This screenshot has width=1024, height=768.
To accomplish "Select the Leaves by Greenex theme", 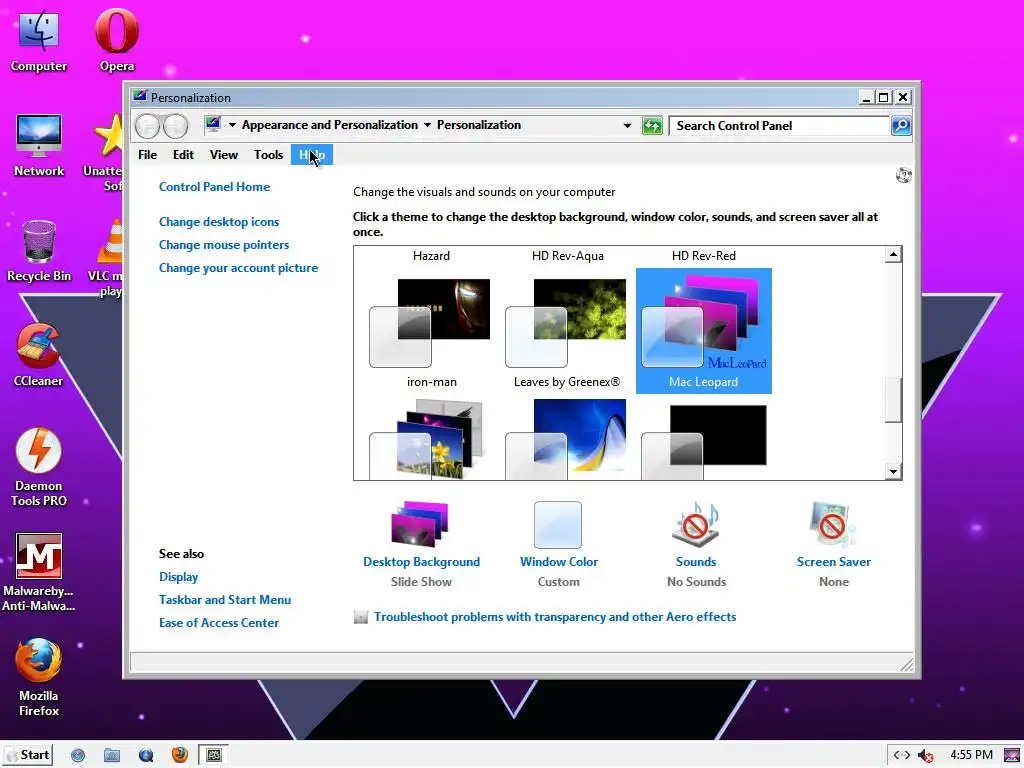I will click(567, 331).
